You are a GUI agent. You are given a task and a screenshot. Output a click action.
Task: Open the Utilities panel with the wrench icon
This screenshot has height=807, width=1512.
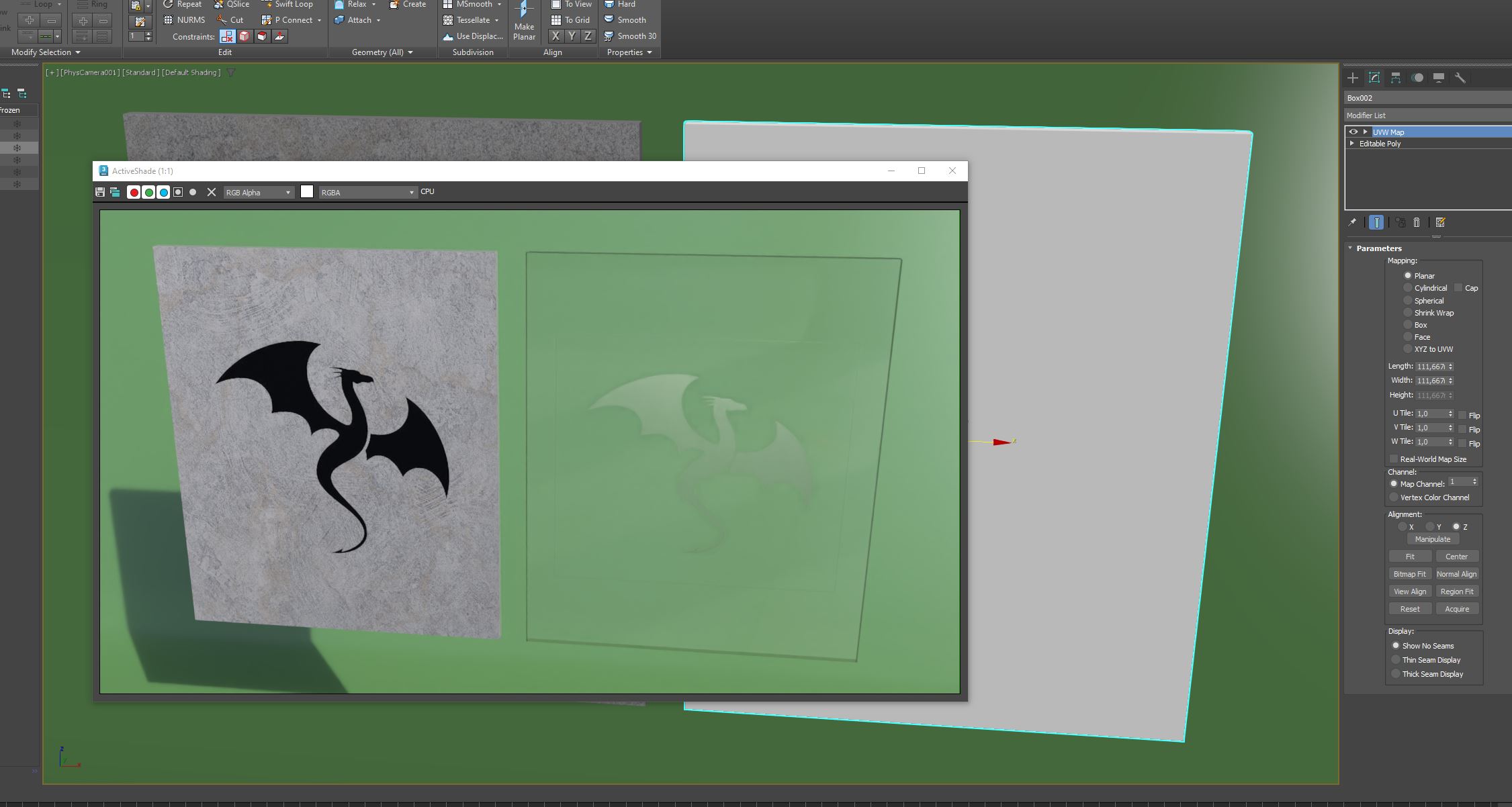tap(1460, 77)
